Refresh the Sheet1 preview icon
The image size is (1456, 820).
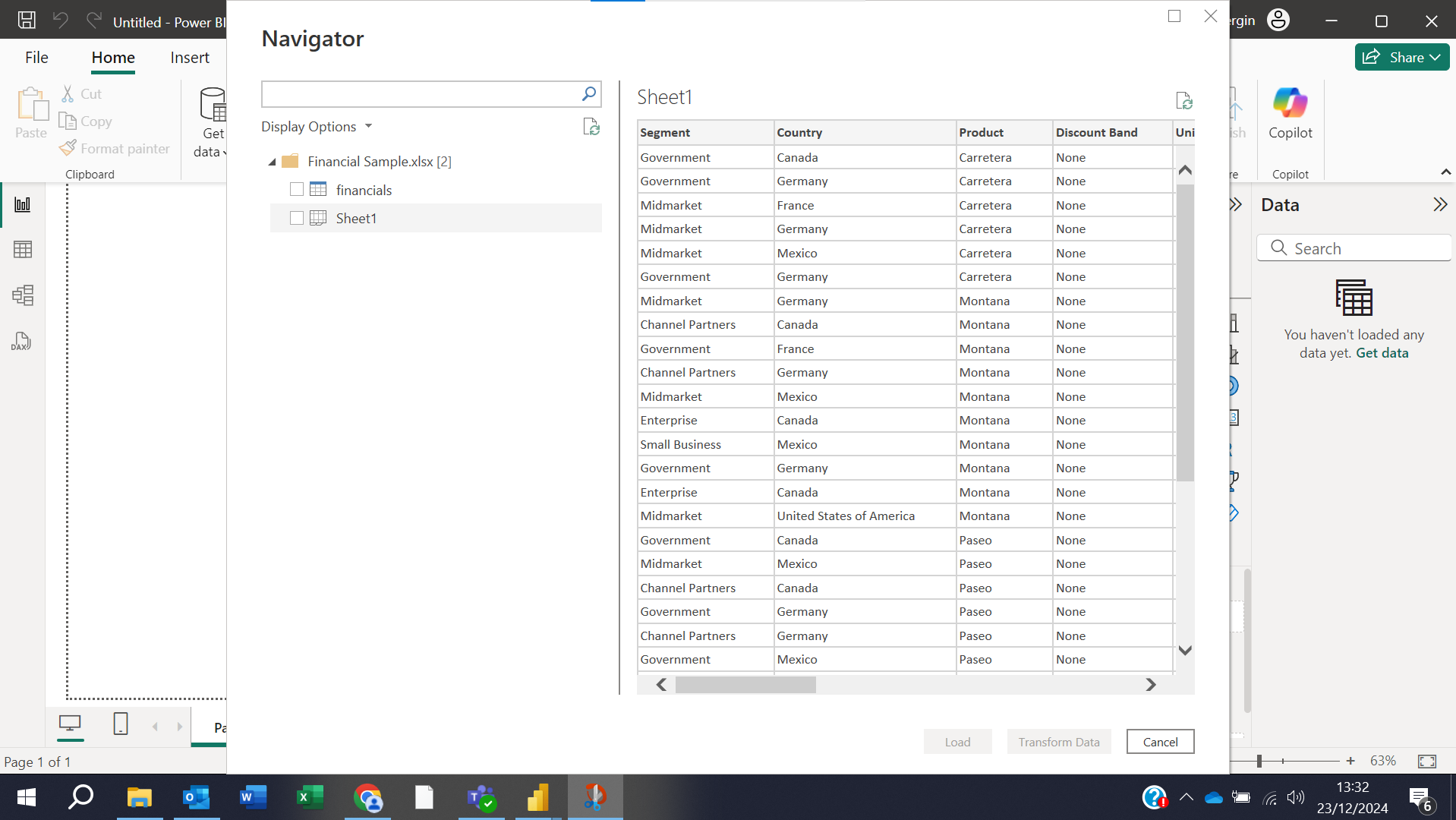click(1183, 101)
